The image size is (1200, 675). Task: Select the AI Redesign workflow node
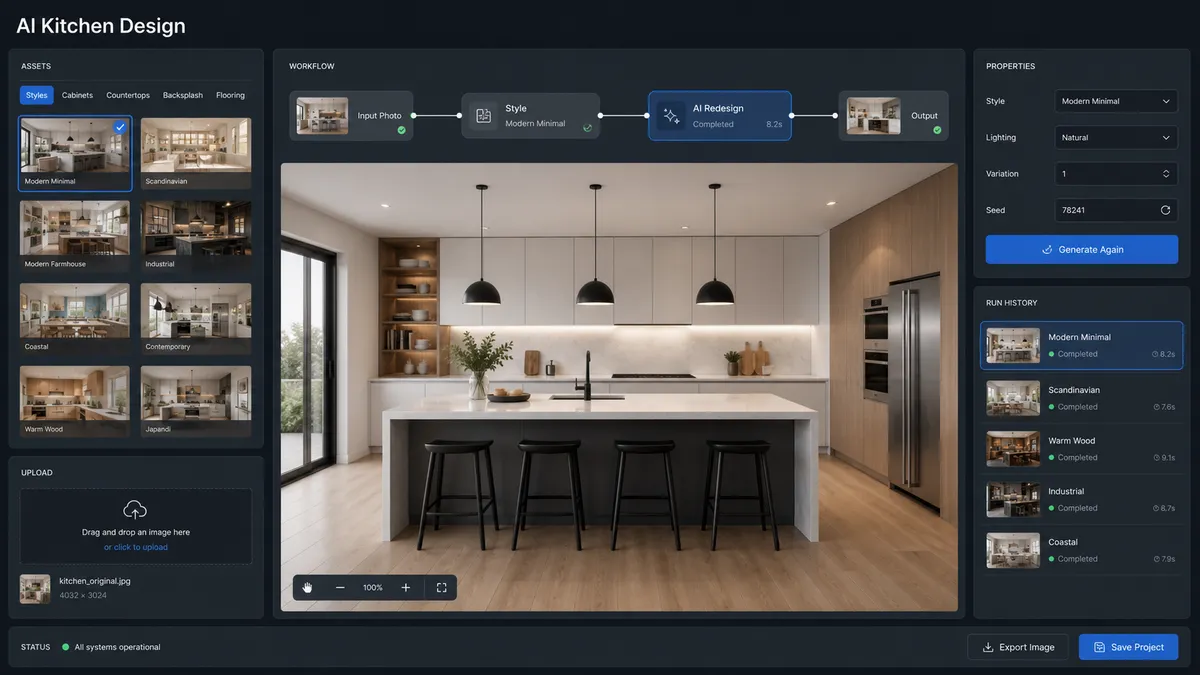[720, 116]
